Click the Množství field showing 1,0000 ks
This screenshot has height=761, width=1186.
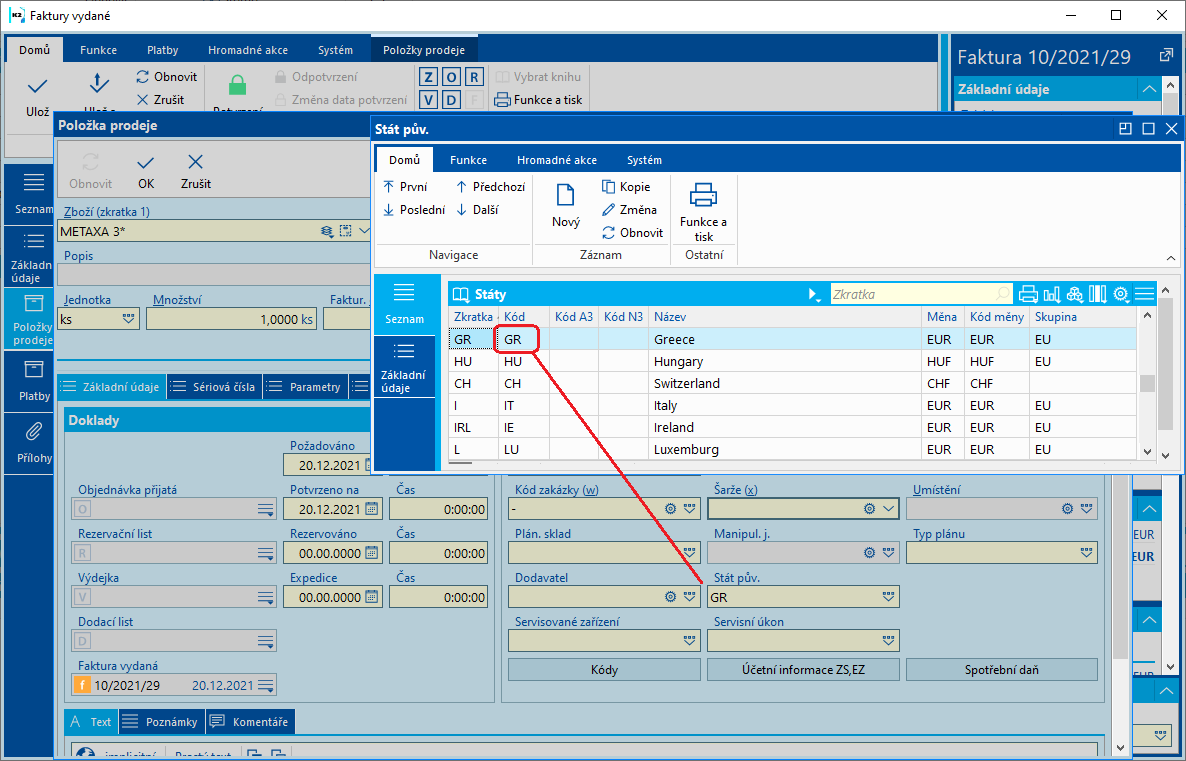(231, 319)
